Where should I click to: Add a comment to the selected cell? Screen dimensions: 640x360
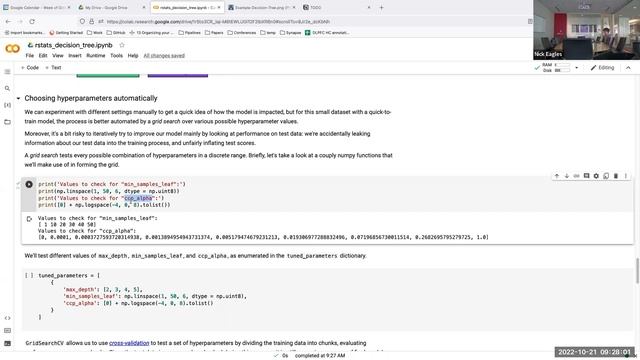tap(586, 176)
